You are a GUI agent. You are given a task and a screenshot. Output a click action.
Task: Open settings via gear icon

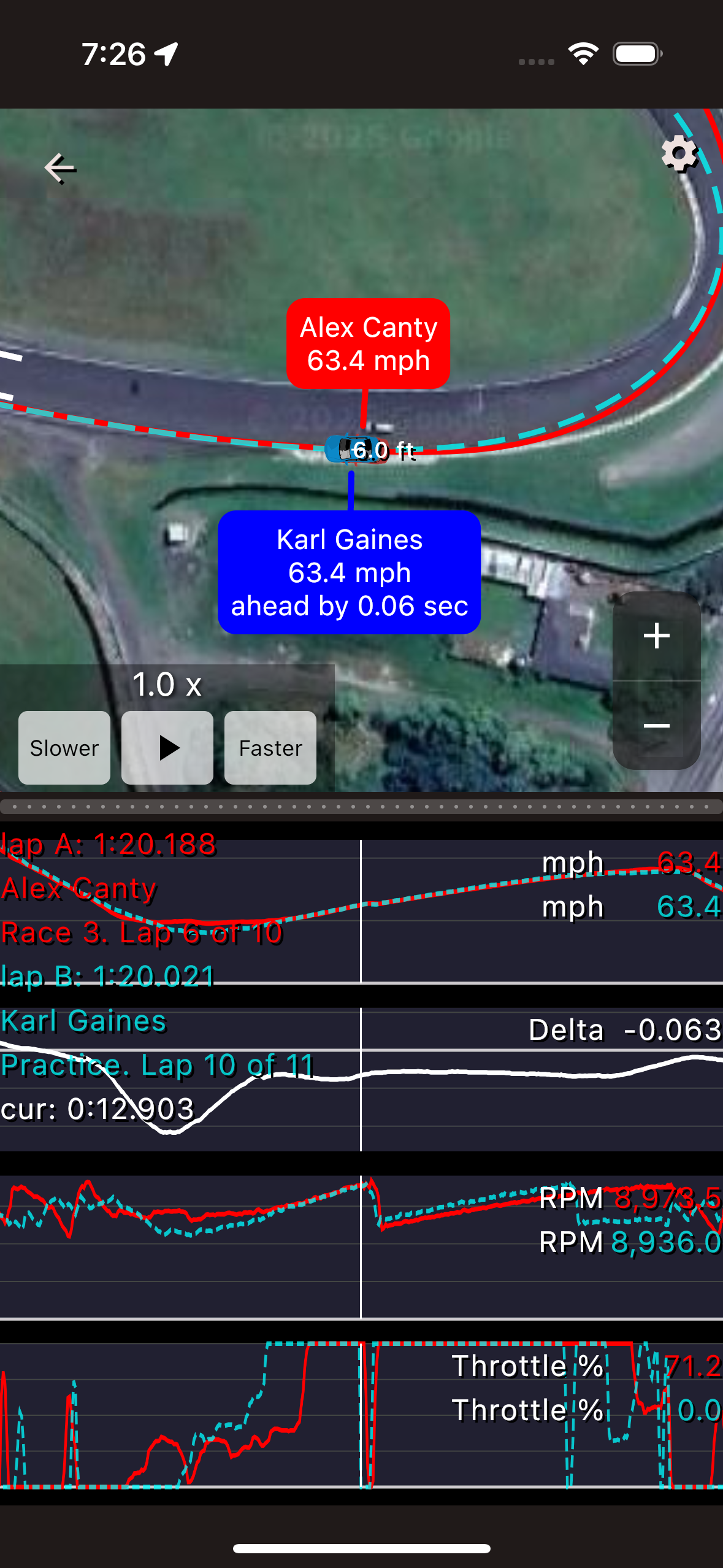click(x=679, y=154)
